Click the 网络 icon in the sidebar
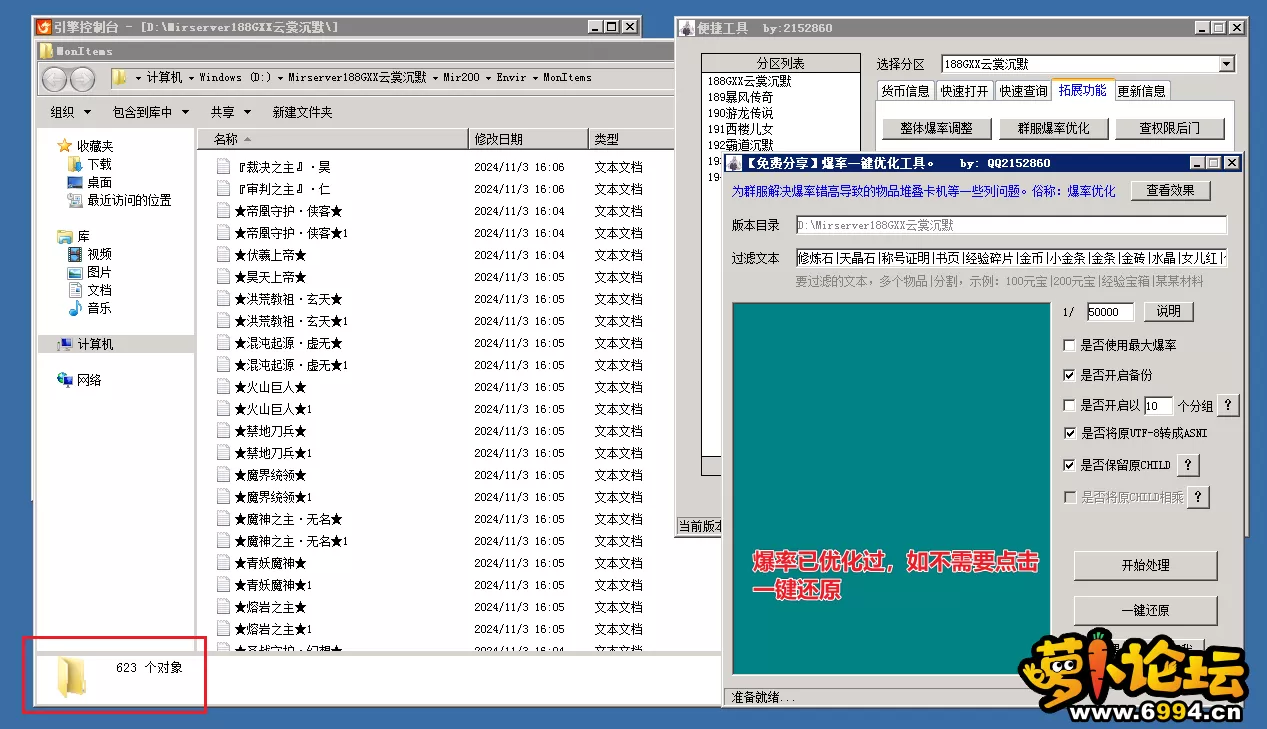1267x729 pixels. pos(65,380)
